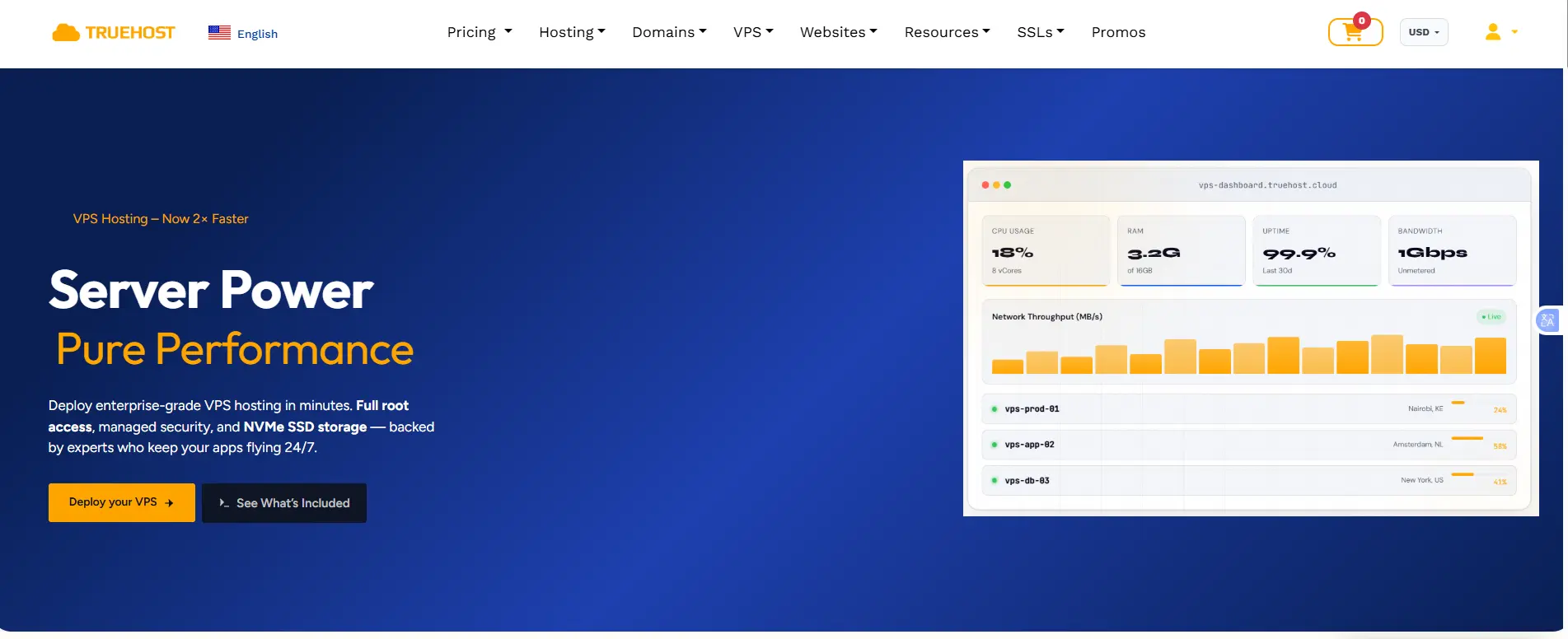1568x639 pixels.
Task: Expand the account dropdown caret
Action: pyautogui.click(x=1514, y=32)
